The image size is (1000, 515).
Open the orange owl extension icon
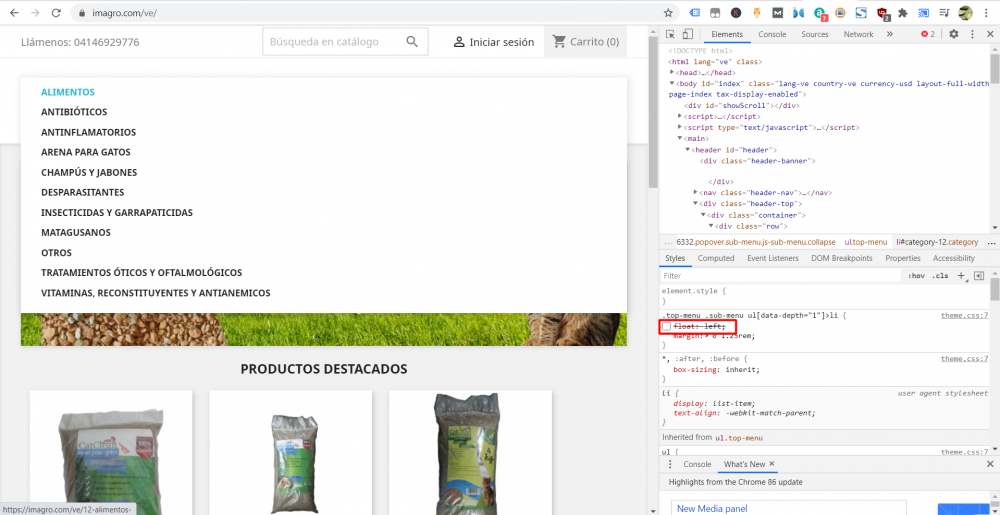[x=757, y=13]
